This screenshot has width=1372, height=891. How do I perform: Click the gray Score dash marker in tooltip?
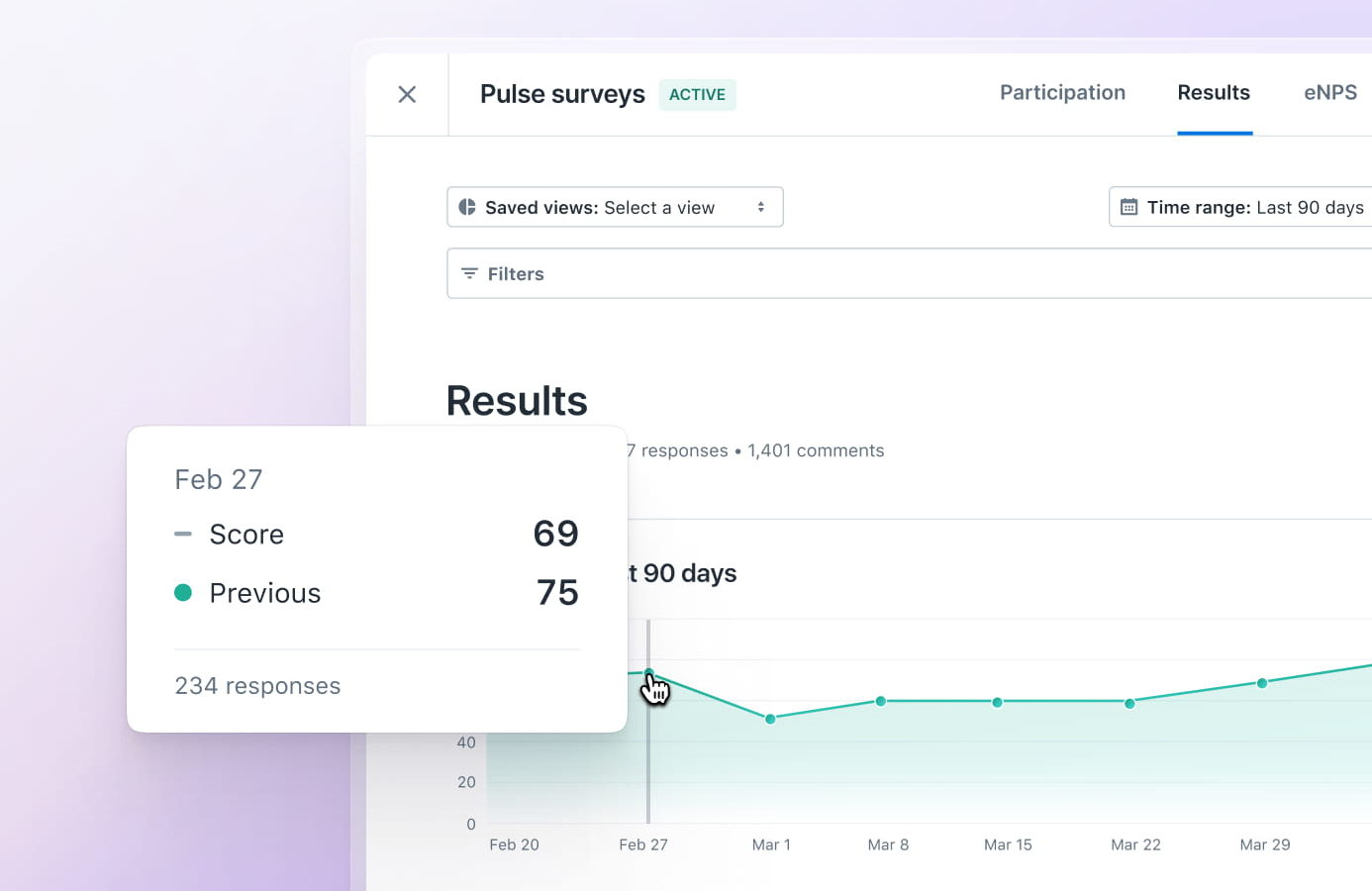183,534
